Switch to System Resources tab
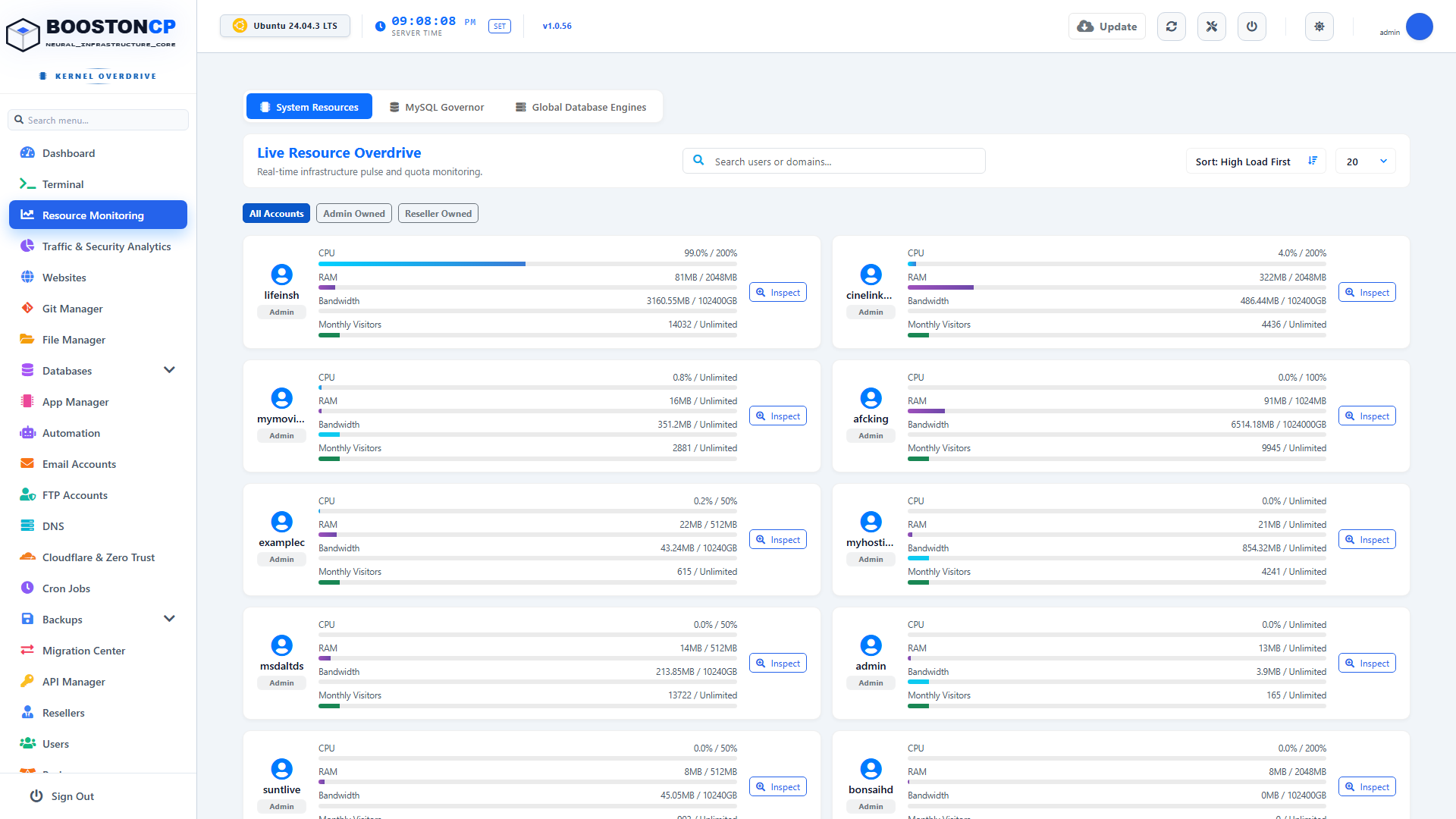 pos(309,107)
